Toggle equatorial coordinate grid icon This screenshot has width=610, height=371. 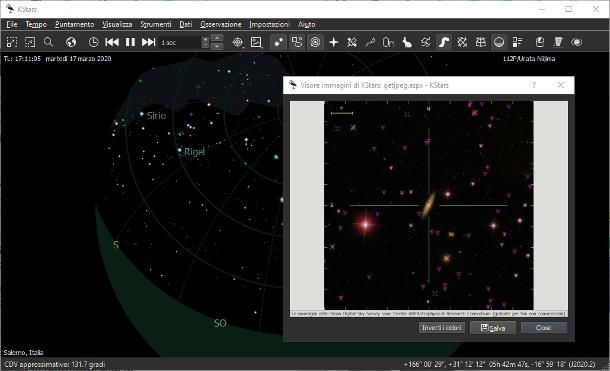click(462, 42)
